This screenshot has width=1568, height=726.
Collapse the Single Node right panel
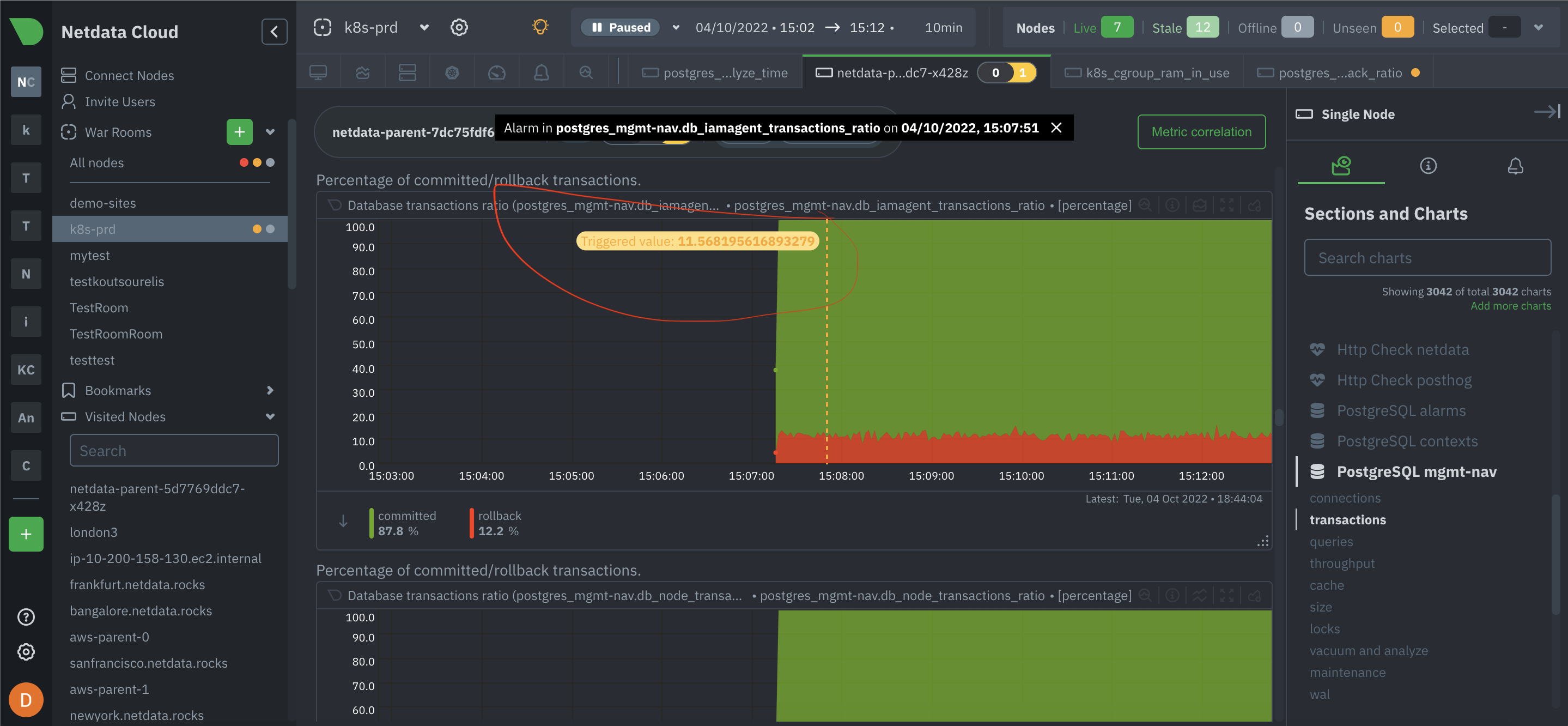(1547, 111)
